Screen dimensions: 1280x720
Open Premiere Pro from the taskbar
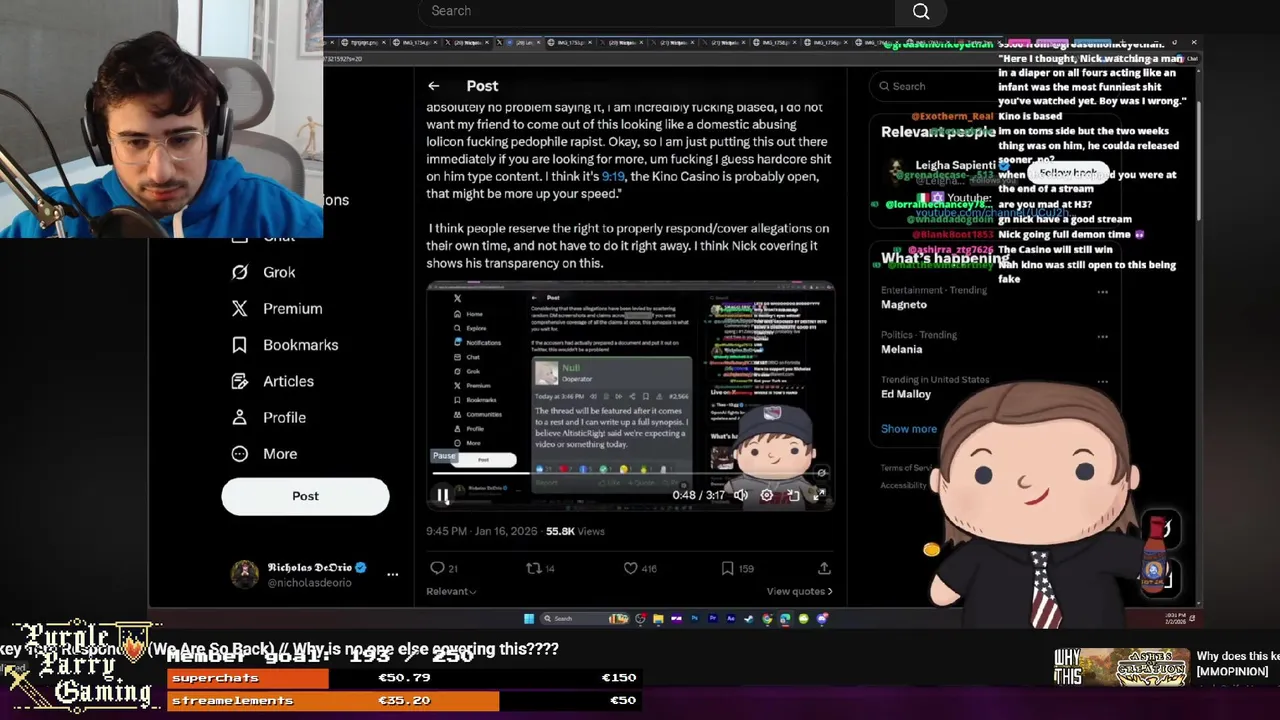click(713, 618)
